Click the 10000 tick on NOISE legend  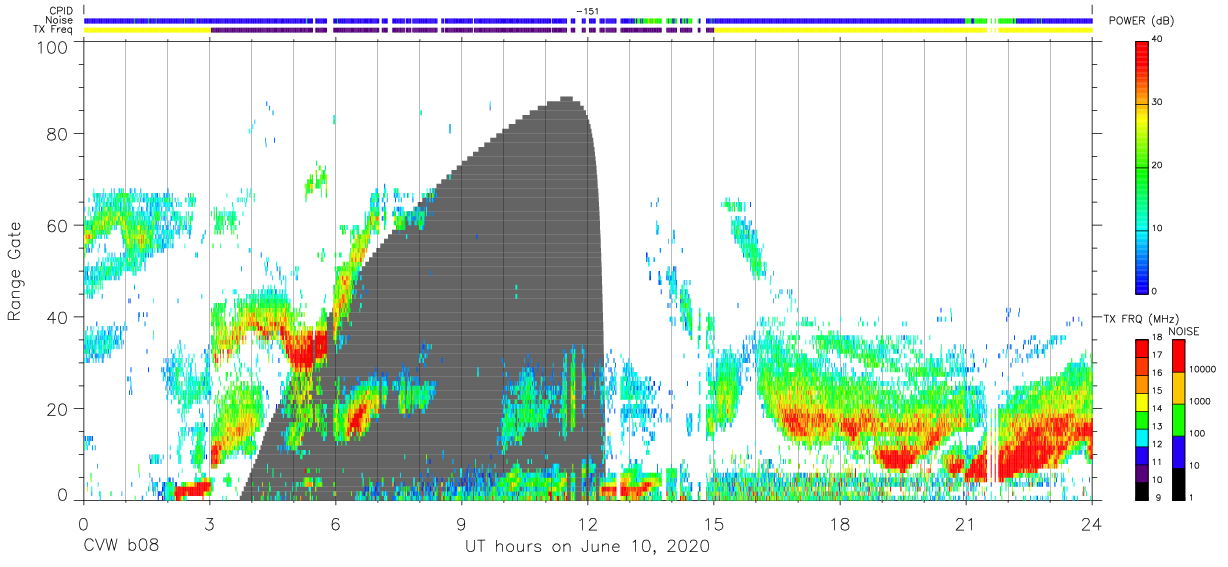(1202, 370)
